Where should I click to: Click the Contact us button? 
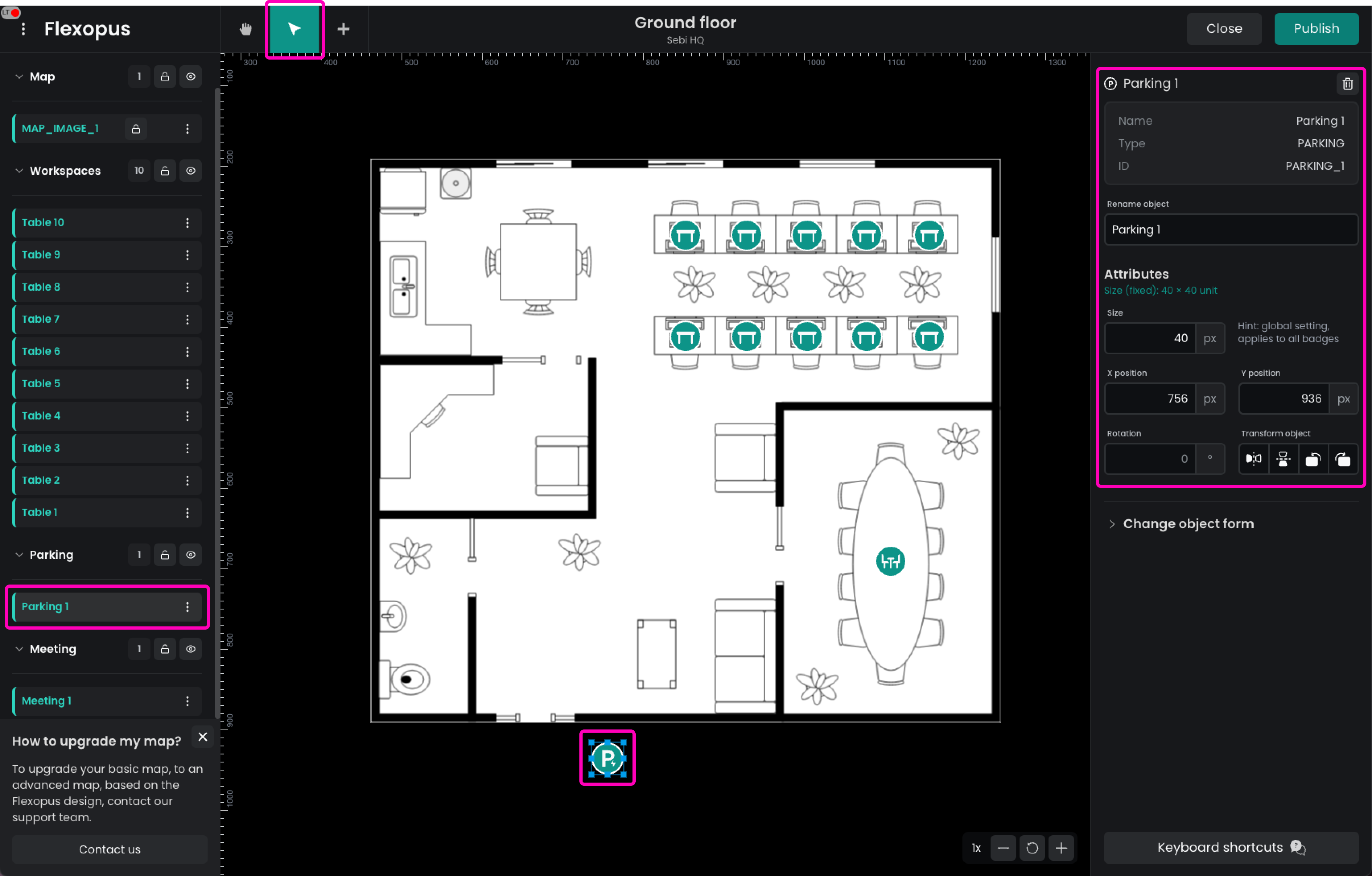(x=109, y=849)
